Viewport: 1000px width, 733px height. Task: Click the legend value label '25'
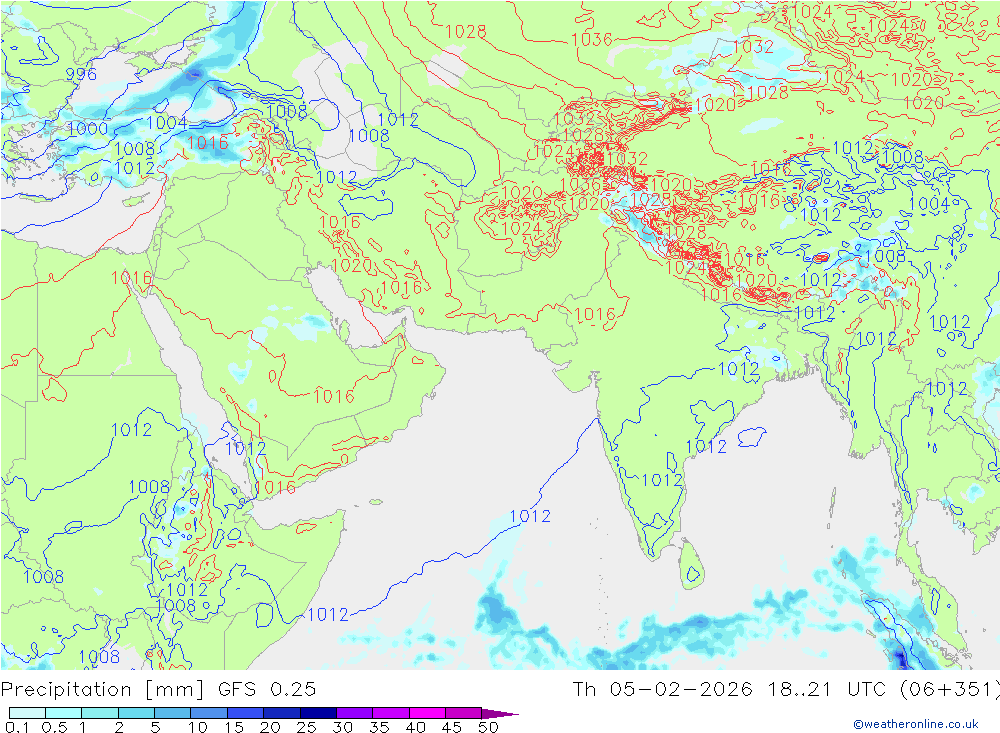coord(306,727)
